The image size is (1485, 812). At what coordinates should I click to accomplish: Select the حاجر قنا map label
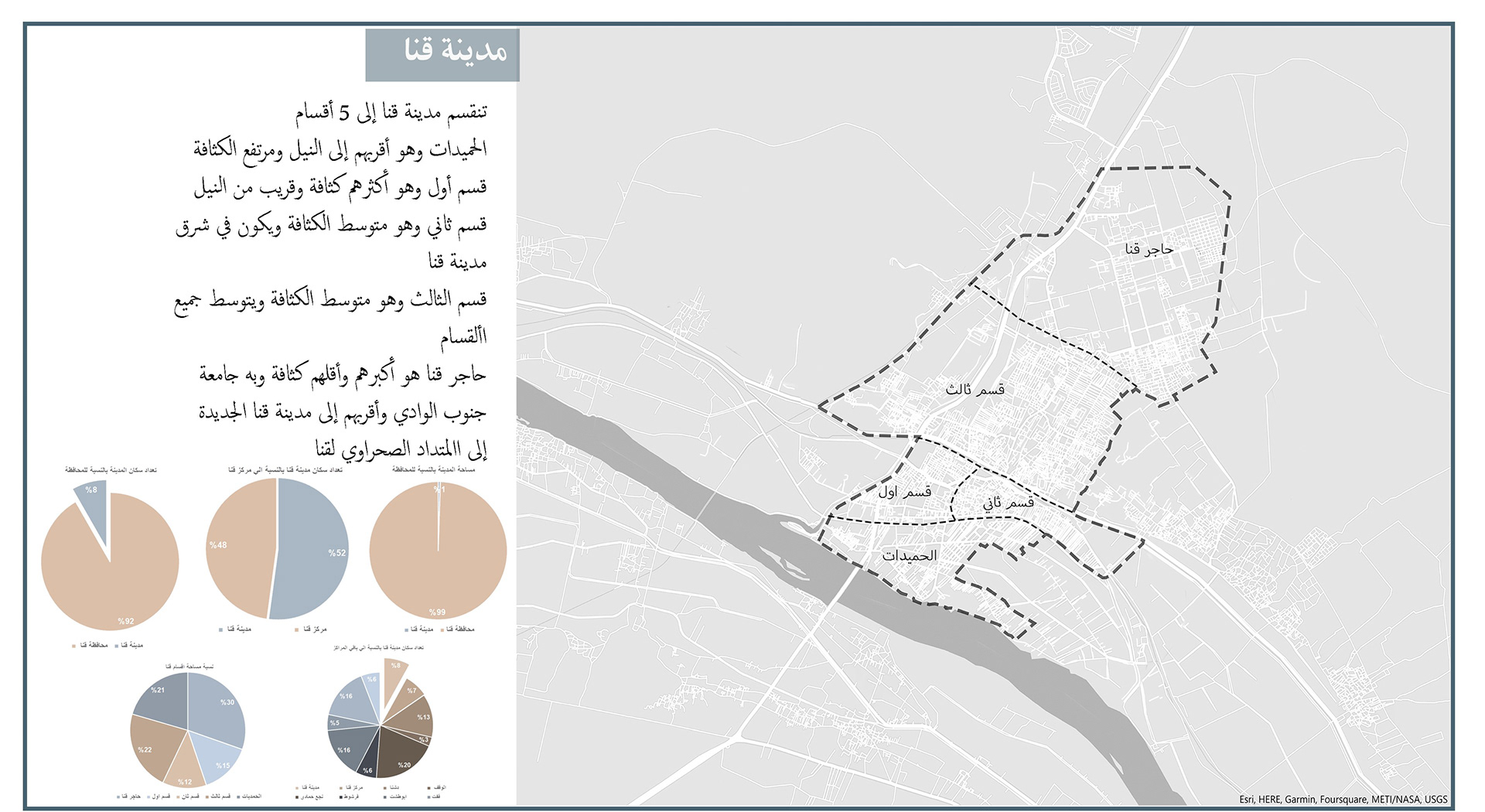(1149, 249)
